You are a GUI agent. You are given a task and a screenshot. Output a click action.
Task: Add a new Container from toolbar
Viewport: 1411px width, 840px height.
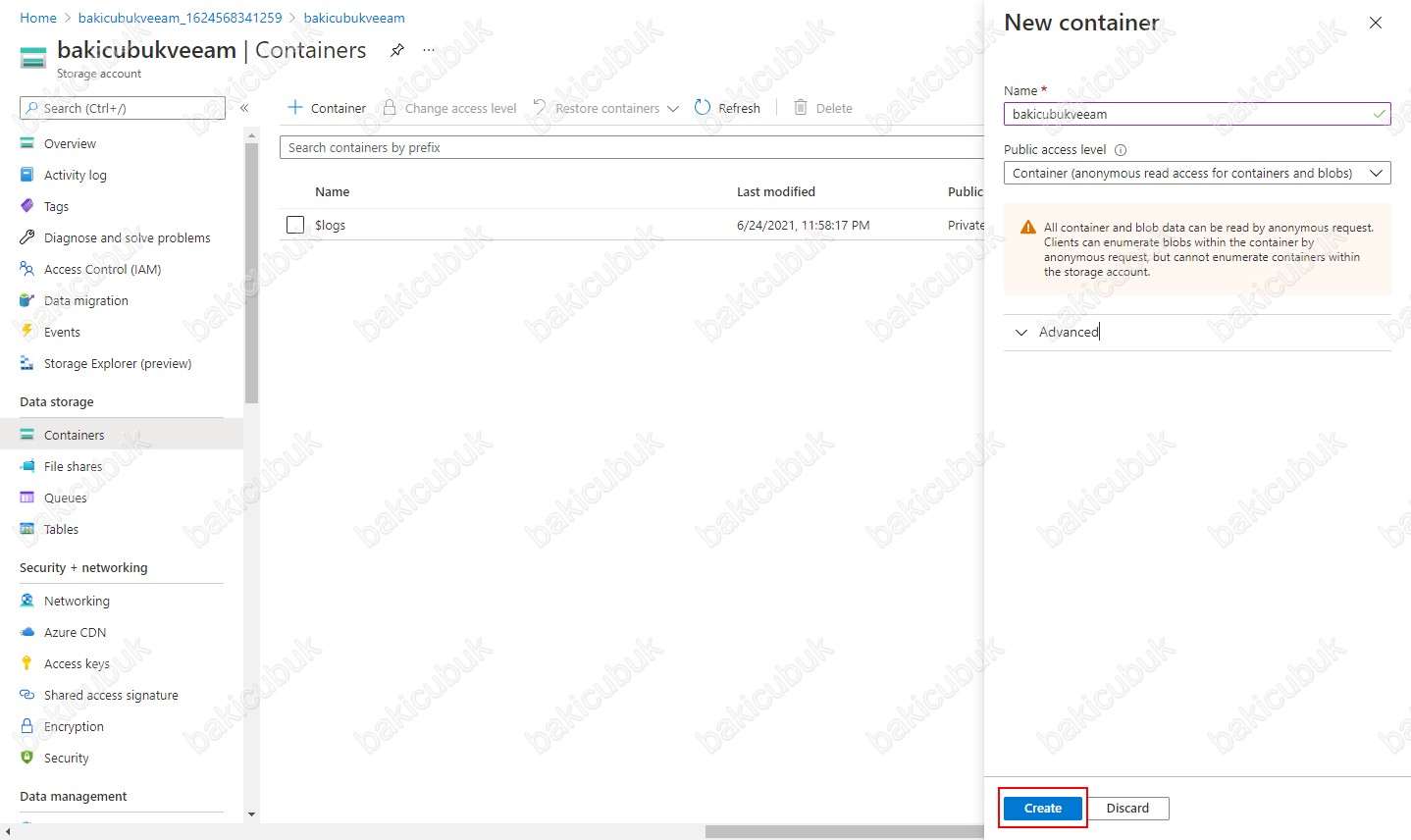pos(327,108)
